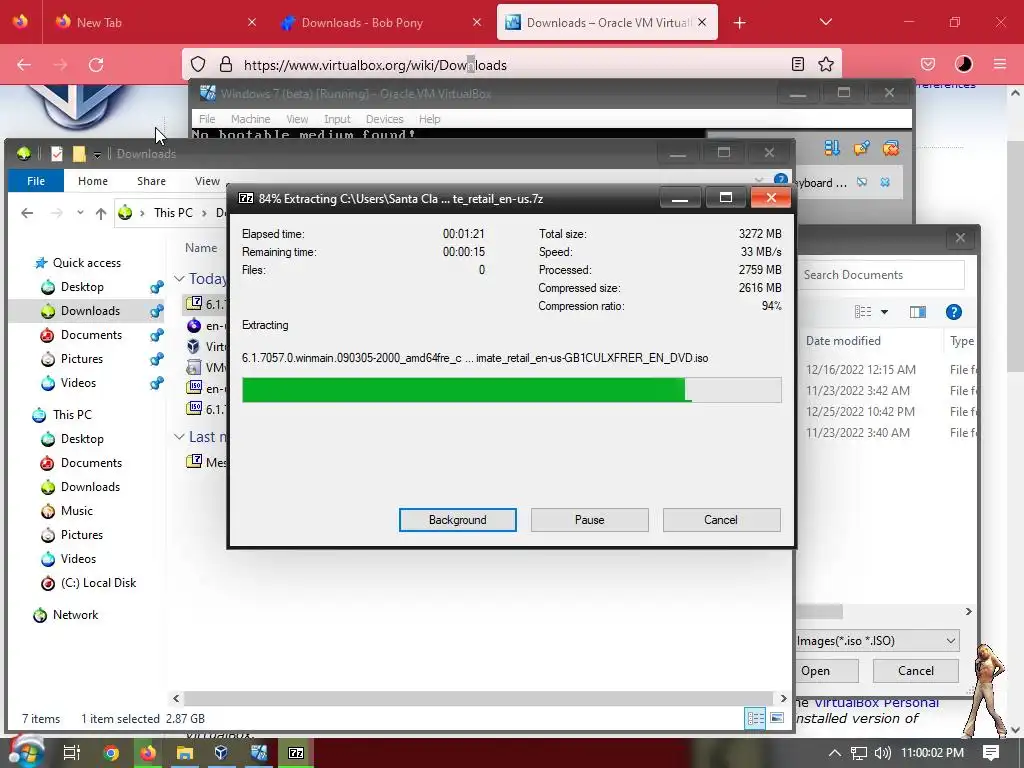Image resolution: width=1024 pixels, height=768 pixels.
Task: Open the Home tab in Explorer ribbon
Action: [93, 181]
